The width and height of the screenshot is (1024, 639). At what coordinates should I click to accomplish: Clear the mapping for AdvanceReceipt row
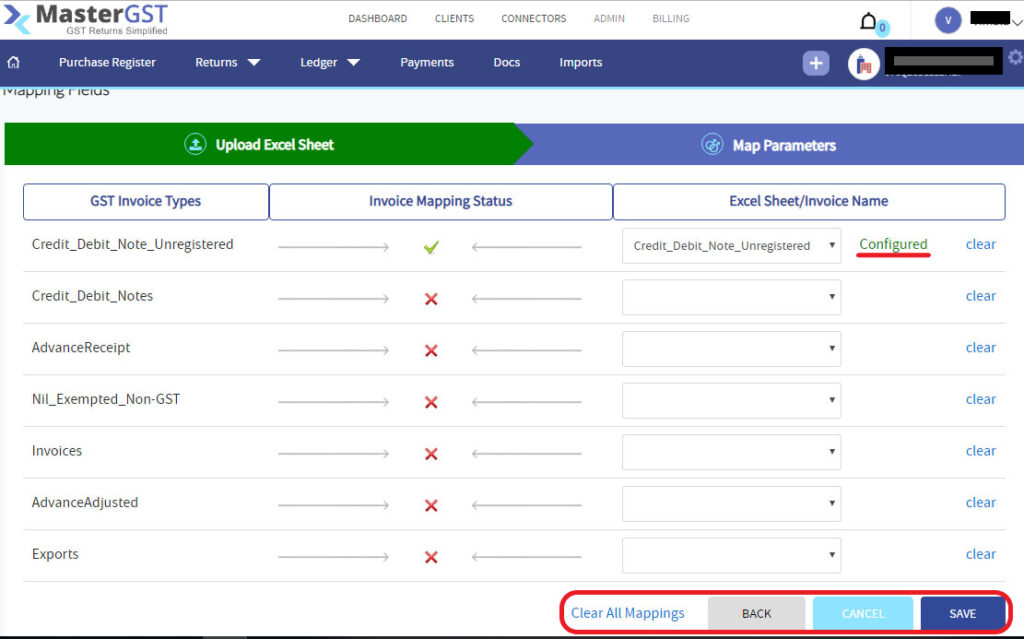(981, 347)
